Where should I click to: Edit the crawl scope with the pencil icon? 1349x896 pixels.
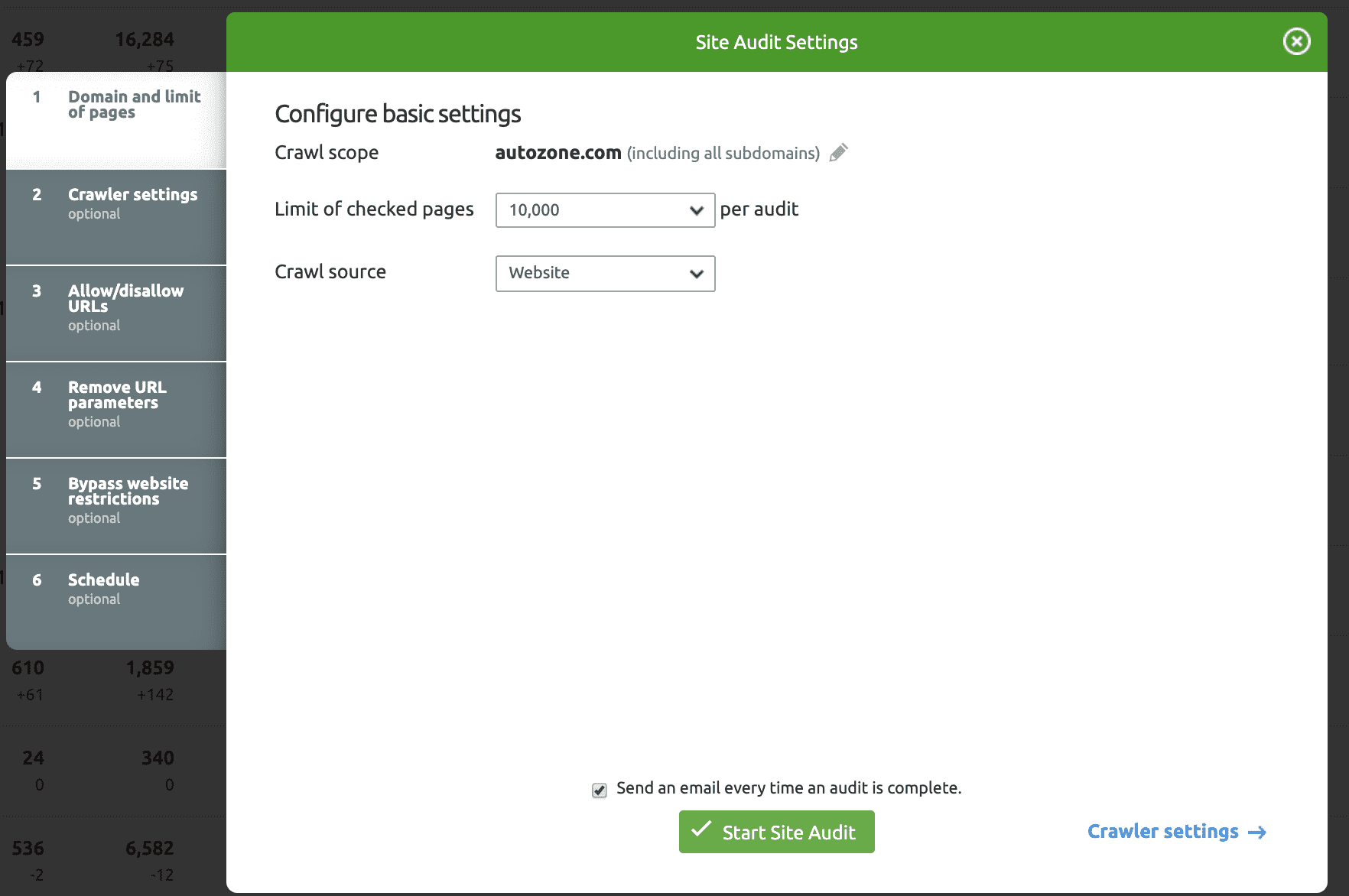pos(838,153)
